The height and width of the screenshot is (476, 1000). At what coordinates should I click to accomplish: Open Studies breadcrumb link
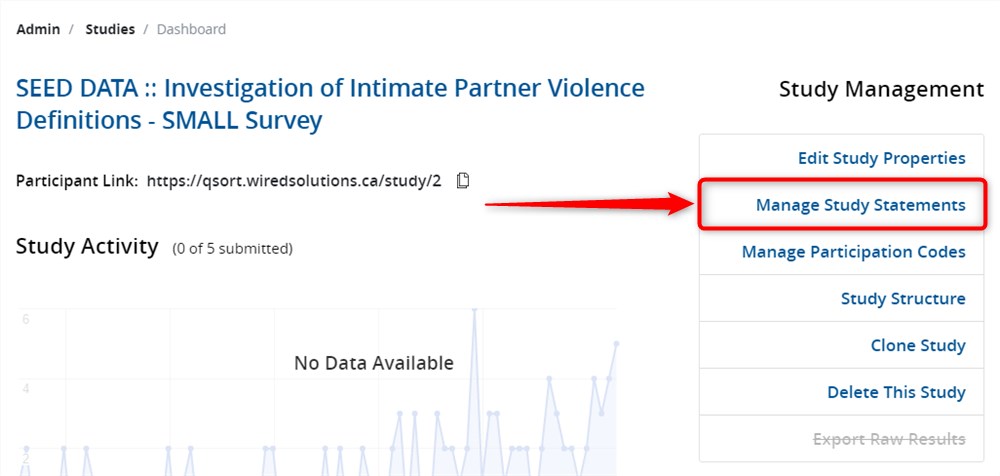click(110, 29)
